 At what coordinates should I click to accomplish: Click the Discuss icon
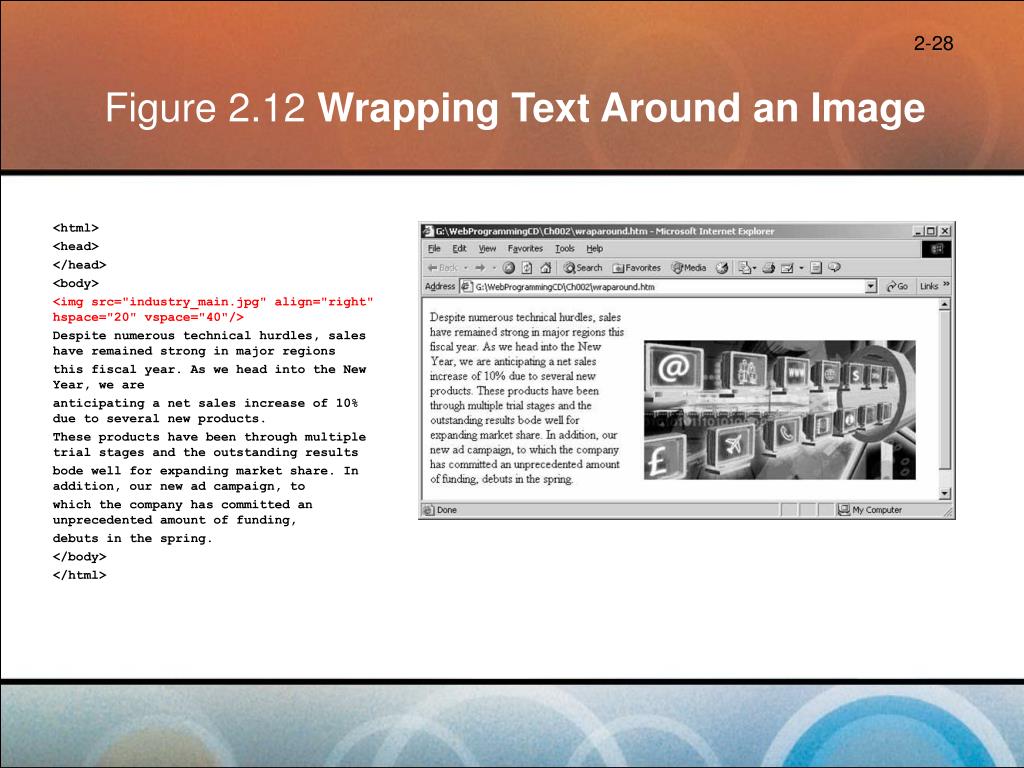(816, 268)
